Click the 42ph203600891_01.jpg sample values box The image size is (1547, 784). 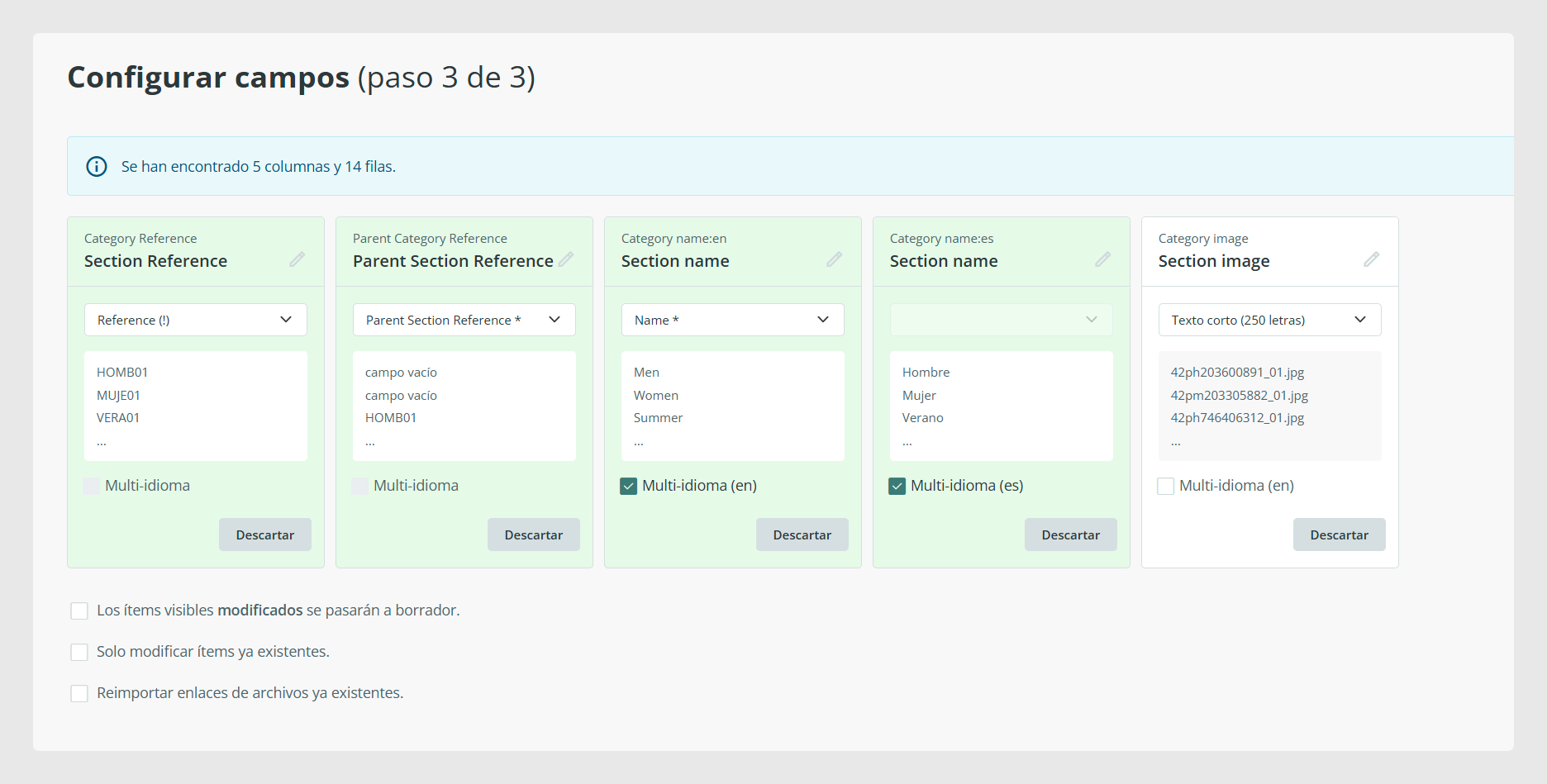1270,406
